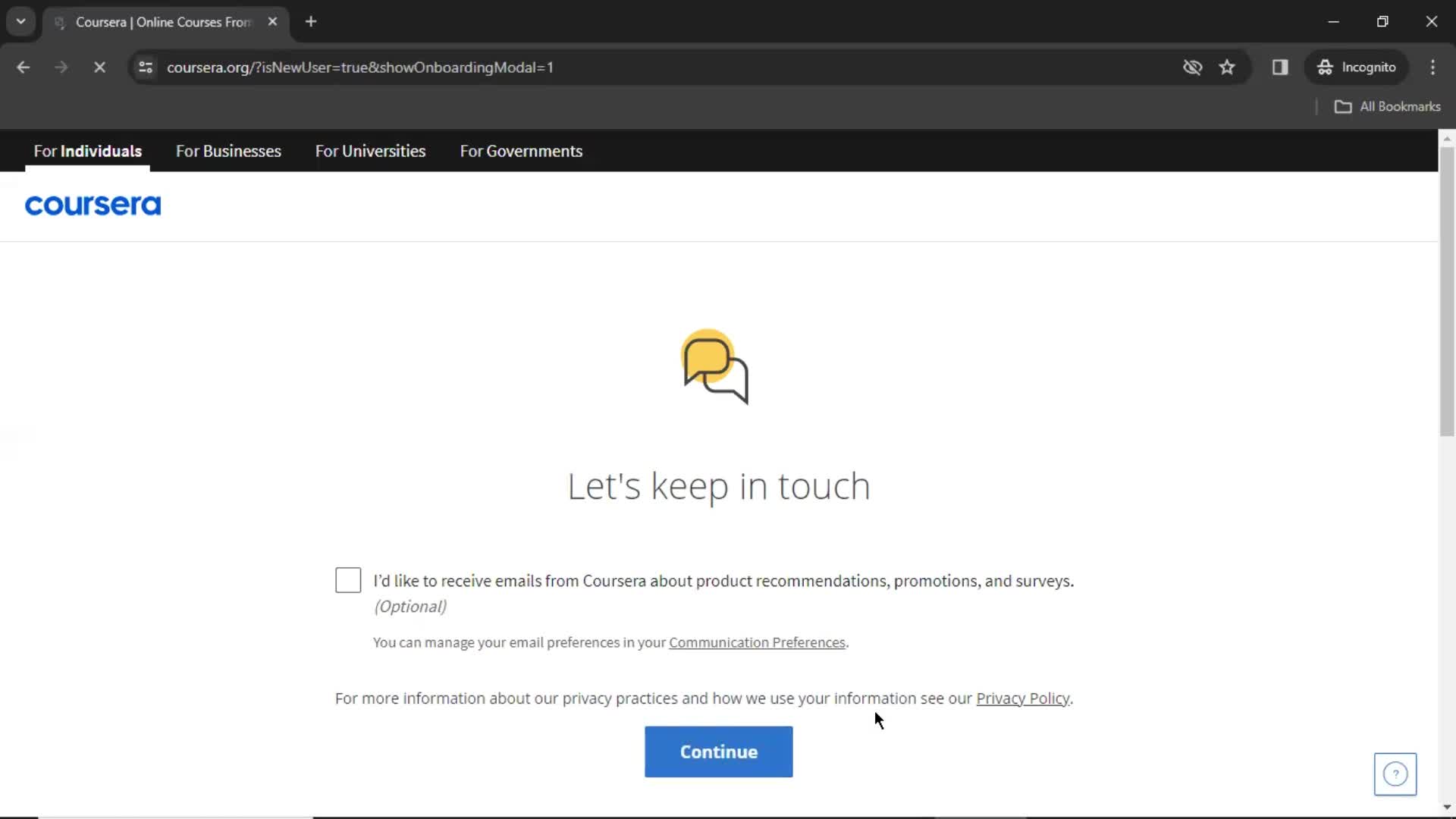
Task: Toggle the browser side panel
Action: pyautogui.click(x=1280, y=67)
